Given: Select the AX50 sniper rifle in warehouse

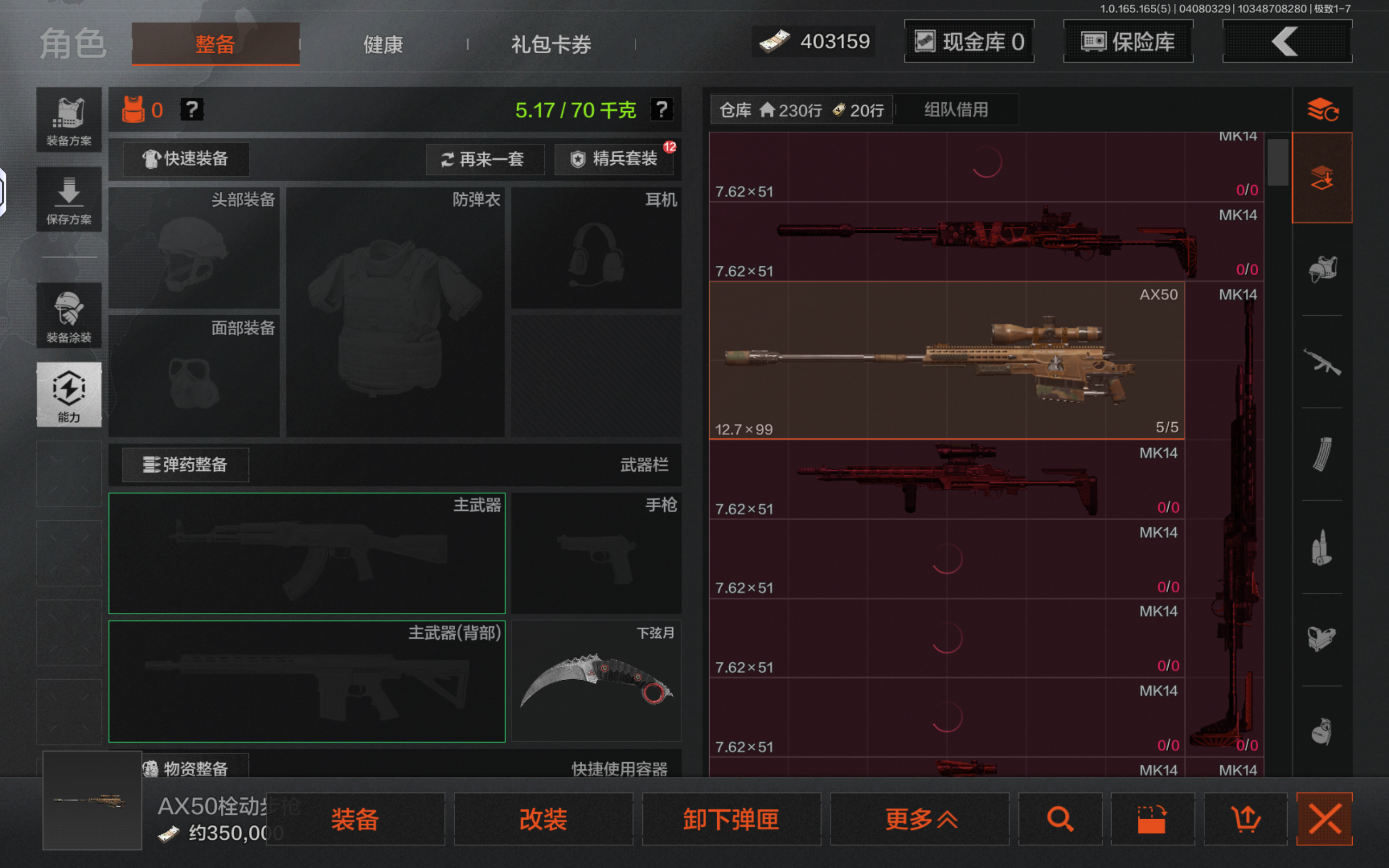Looking at the screenshot, I should pyautogui.click(x=946, y=360).
